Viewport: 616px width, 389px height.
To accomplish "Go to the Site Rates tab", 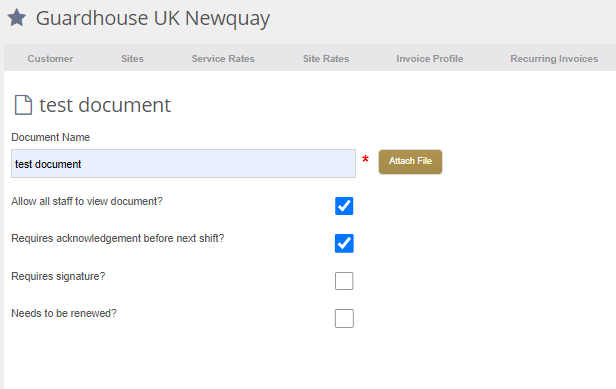I will 326,59.
